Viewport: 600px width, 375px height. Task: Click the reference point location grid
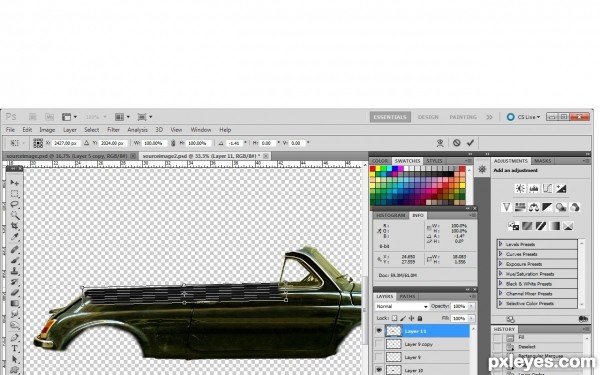(38, 143)
